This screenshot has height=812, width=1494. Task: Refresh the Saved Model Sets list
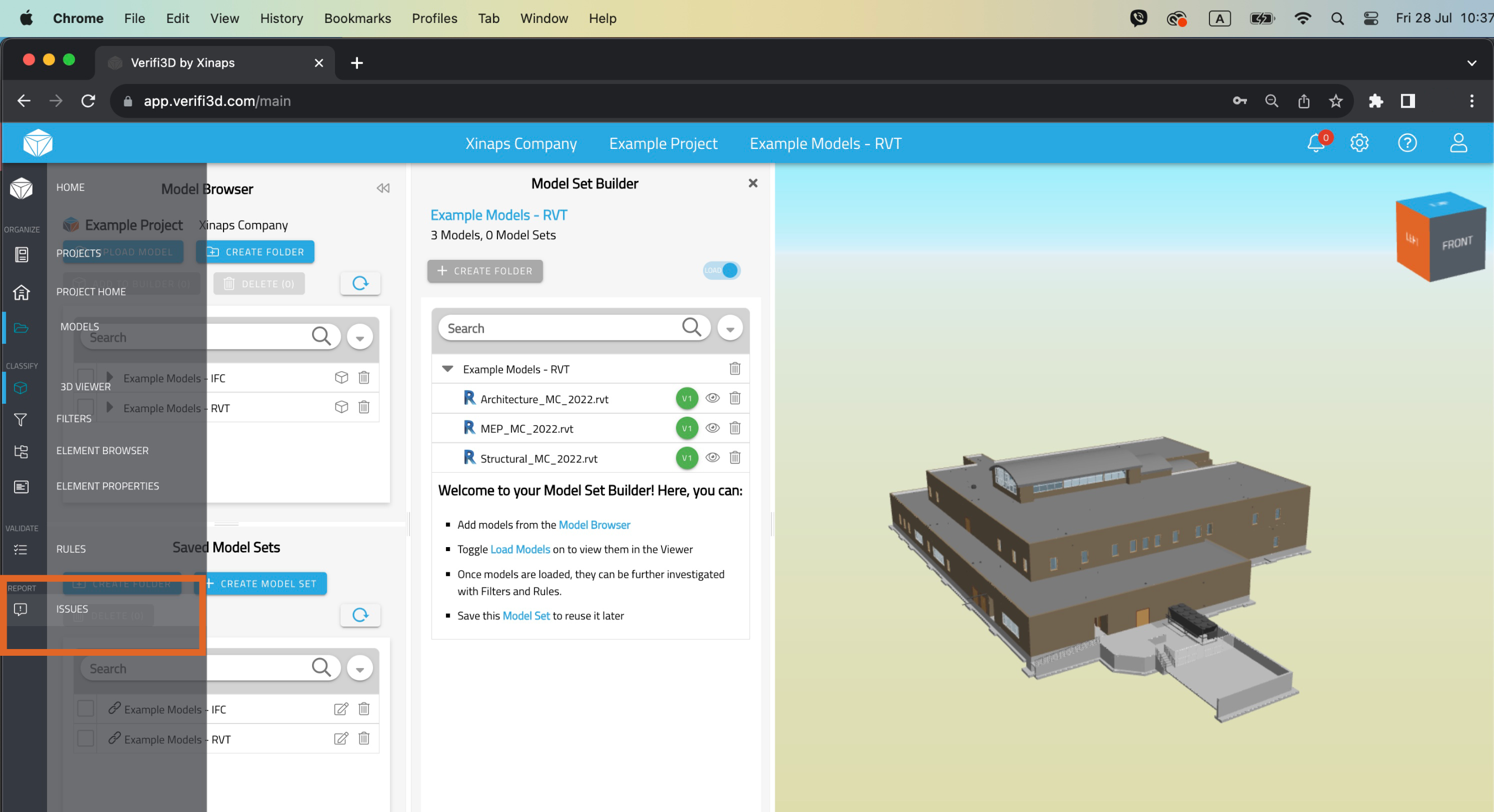[x=360, y=615]
